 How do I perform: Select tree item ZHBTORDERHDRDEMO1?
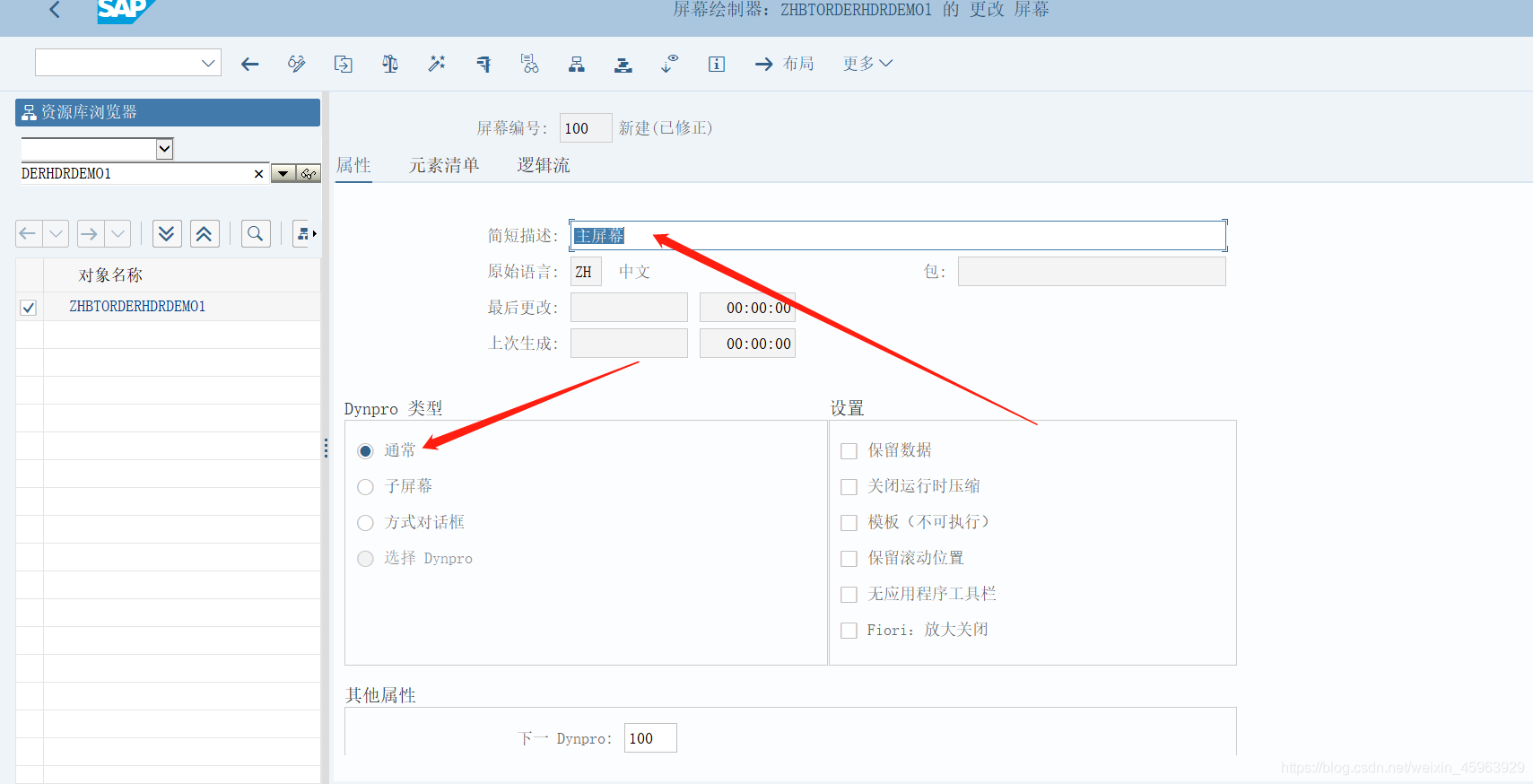pos(137,307)
